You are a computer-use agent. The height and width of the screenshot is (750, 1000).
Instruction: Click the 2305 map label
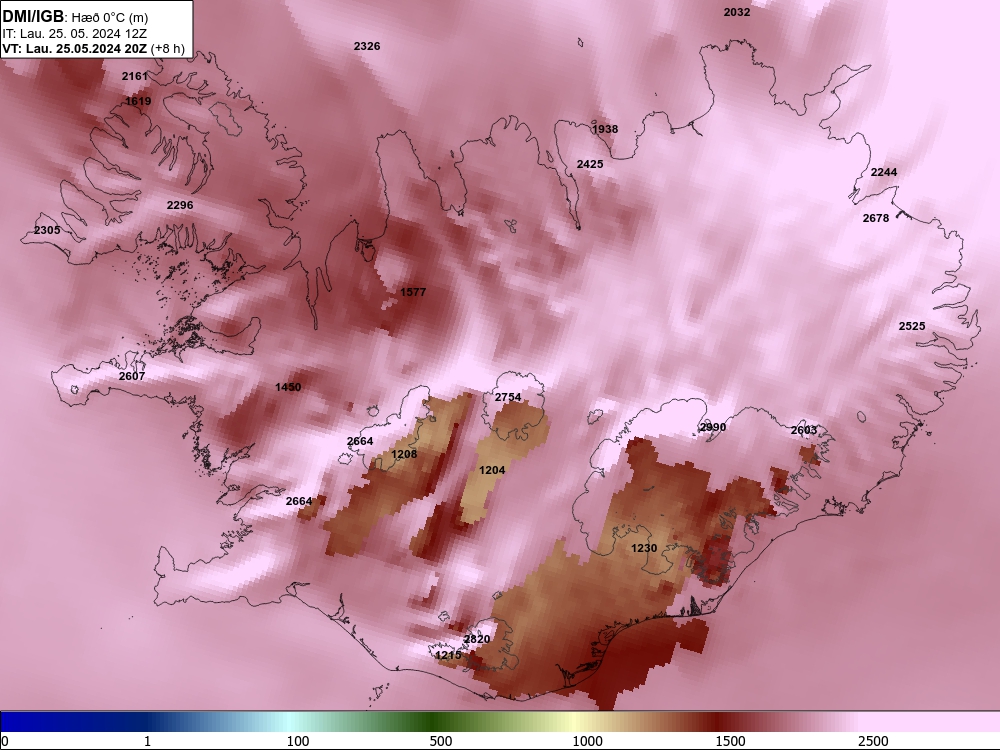pyautogui.click(x=47, y=230)
